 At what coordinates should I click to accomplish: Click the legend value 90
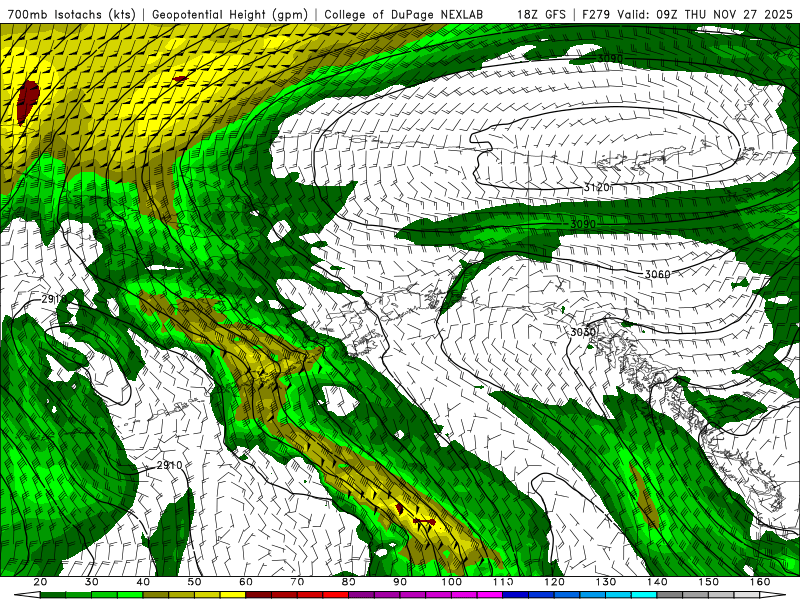[400, 582]
